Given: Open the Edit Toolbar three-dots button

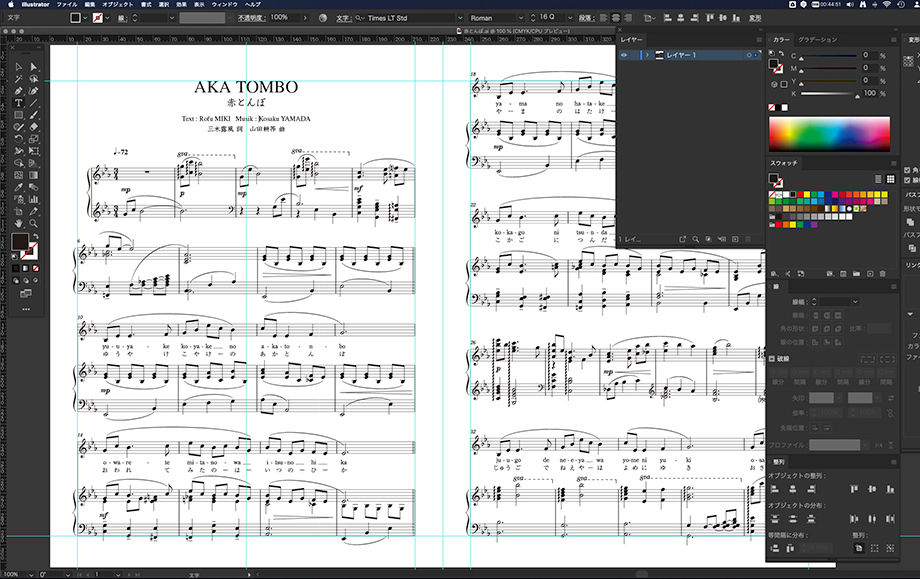Looking at the screenshot, I should [26, 309].
